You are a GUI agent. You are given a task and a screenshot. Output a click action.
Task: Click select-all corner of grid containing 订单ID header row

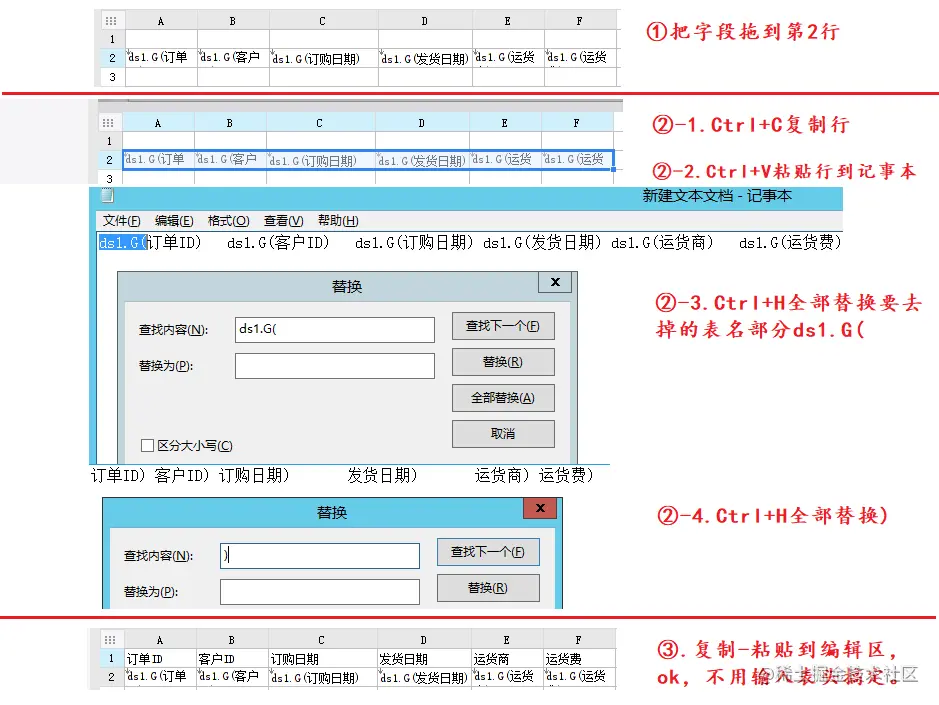[110, 640]
